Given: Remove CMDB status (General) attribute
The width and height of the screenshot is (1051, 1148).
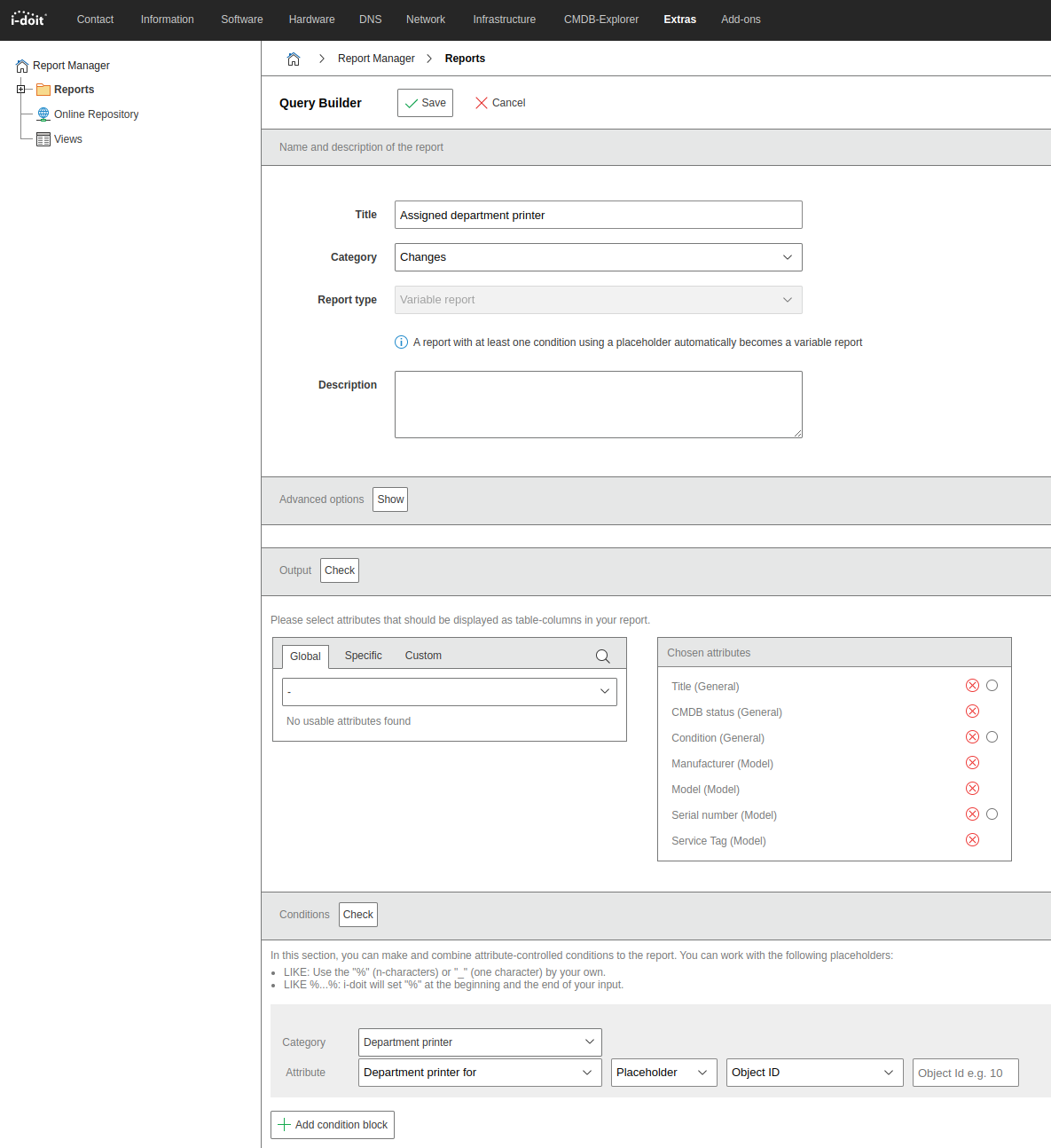Looking at the screenshot, I should (x=972, y=712).
